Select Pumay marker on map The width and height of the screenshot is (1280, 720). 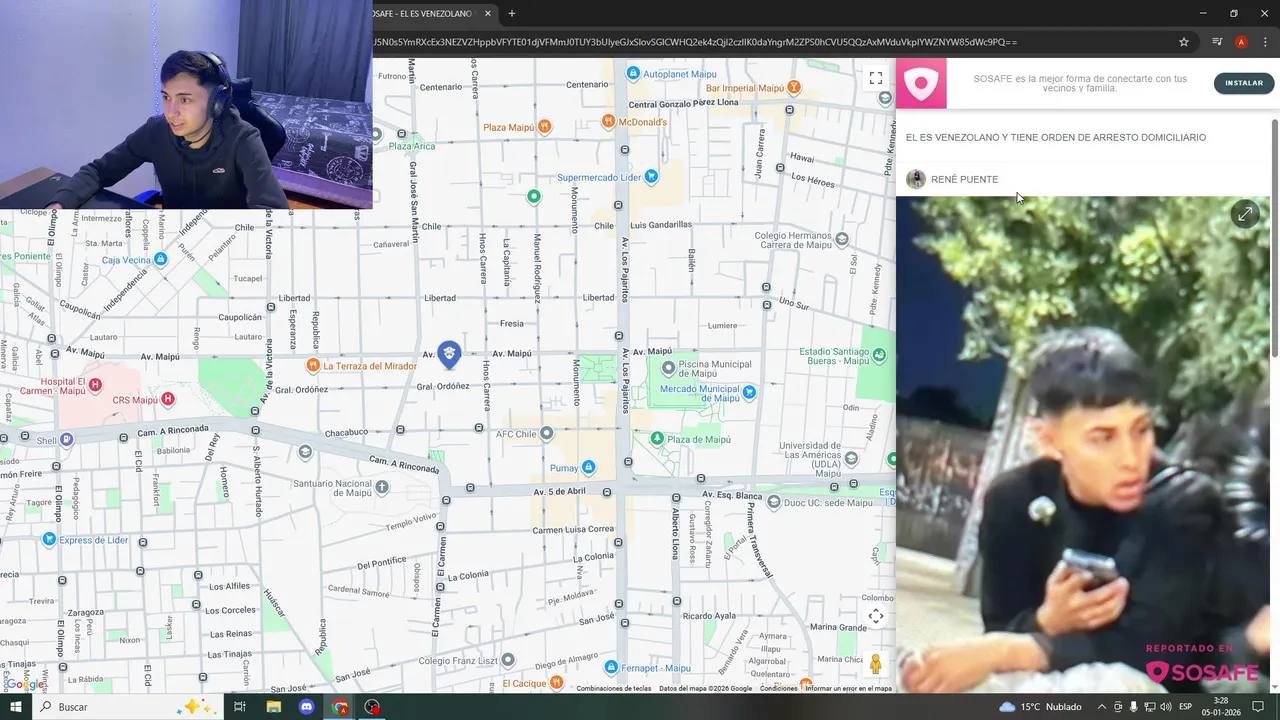tap(588, 467)
